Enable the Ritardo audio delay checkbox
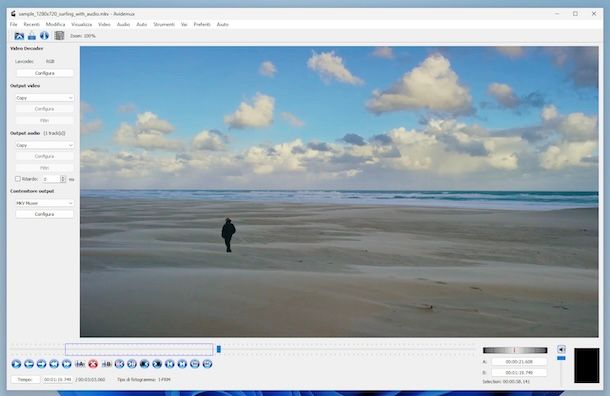 18,179
